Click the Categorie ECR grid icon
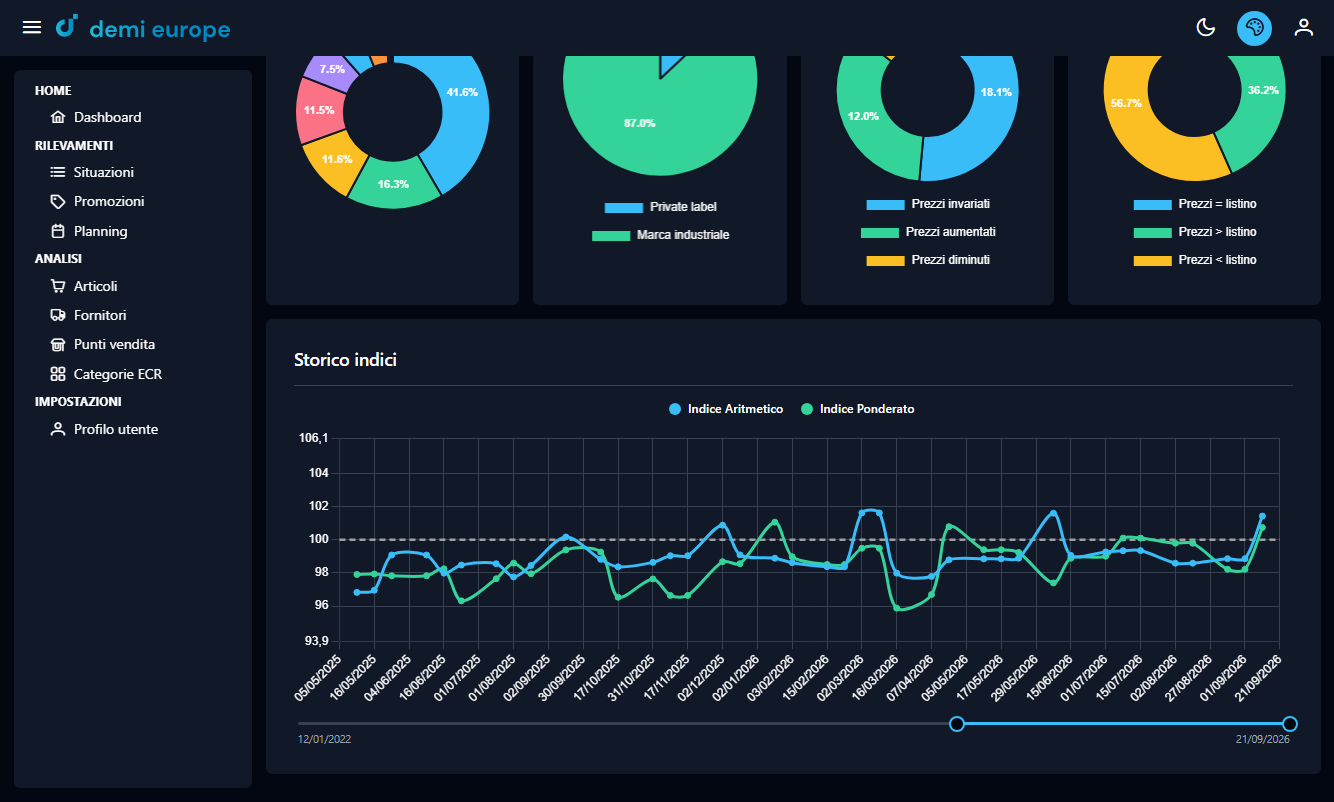 click(x=58, y=374)
